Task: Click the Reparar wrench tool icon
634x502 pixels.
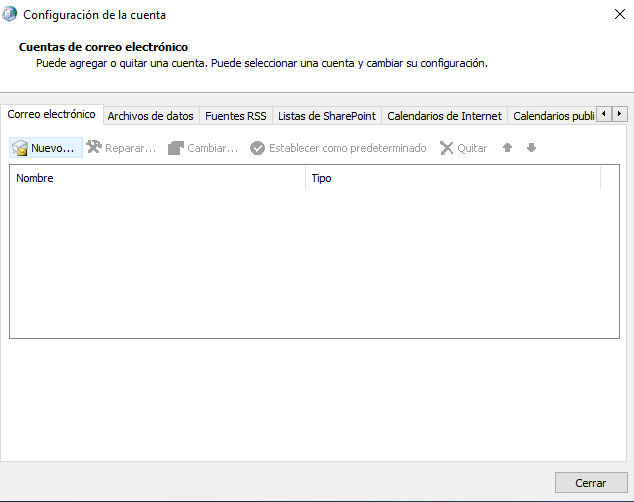Action: pos(94,148)
